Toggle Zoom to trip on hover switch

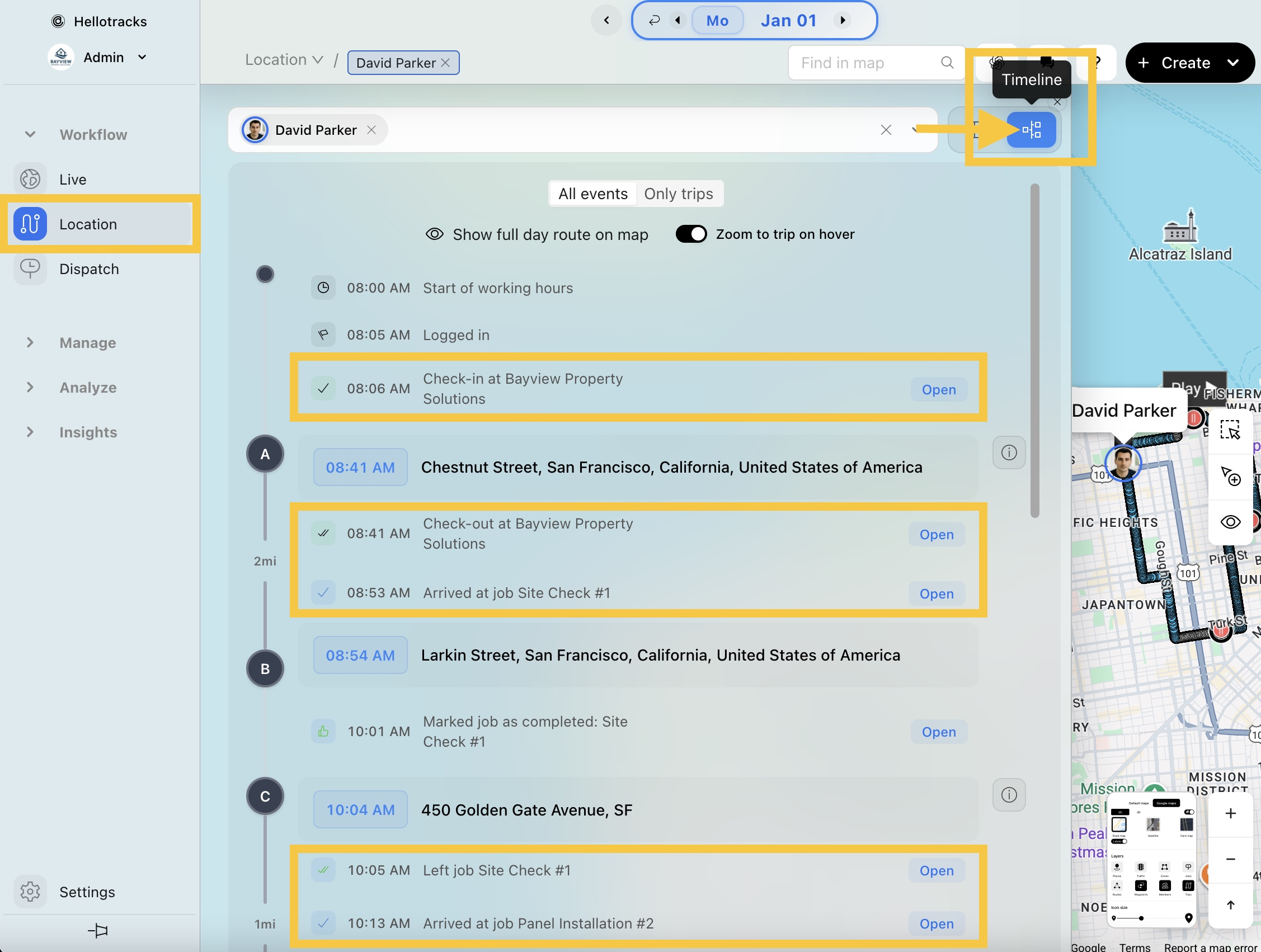coord(691,234)
